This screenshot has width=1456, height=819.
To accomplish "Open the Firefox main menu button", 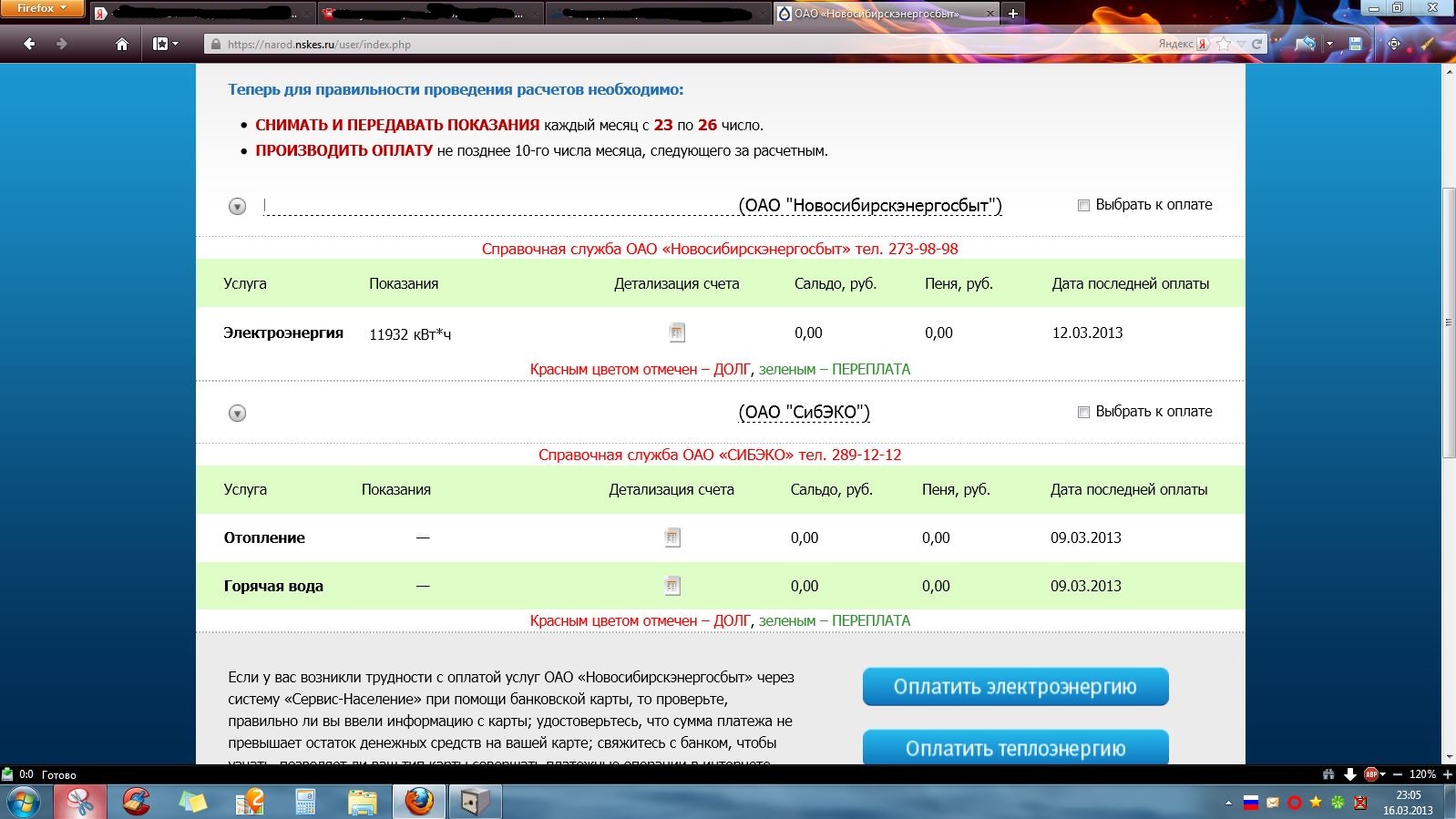I will [42, 8].
